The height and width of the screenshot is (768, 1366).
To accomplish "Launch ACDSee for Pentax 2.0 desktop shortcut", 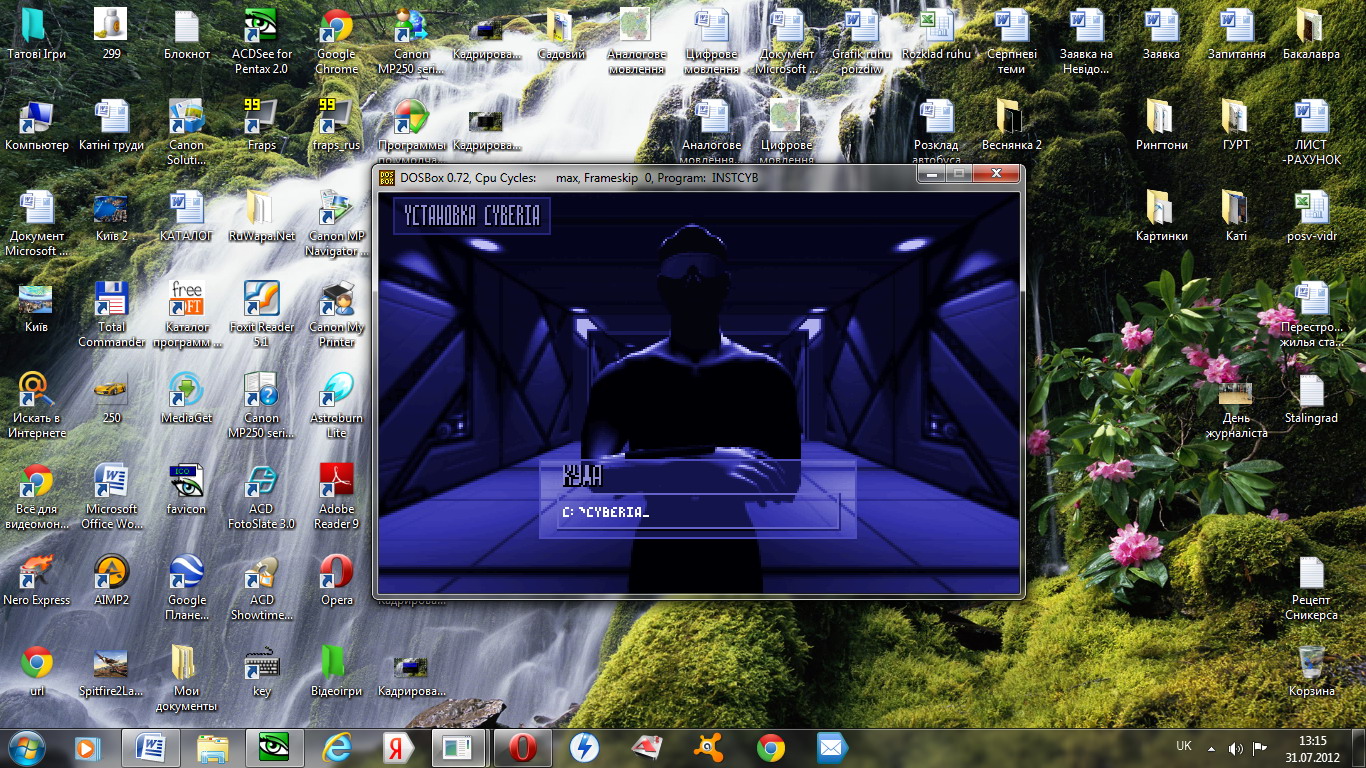I will 262,41.
